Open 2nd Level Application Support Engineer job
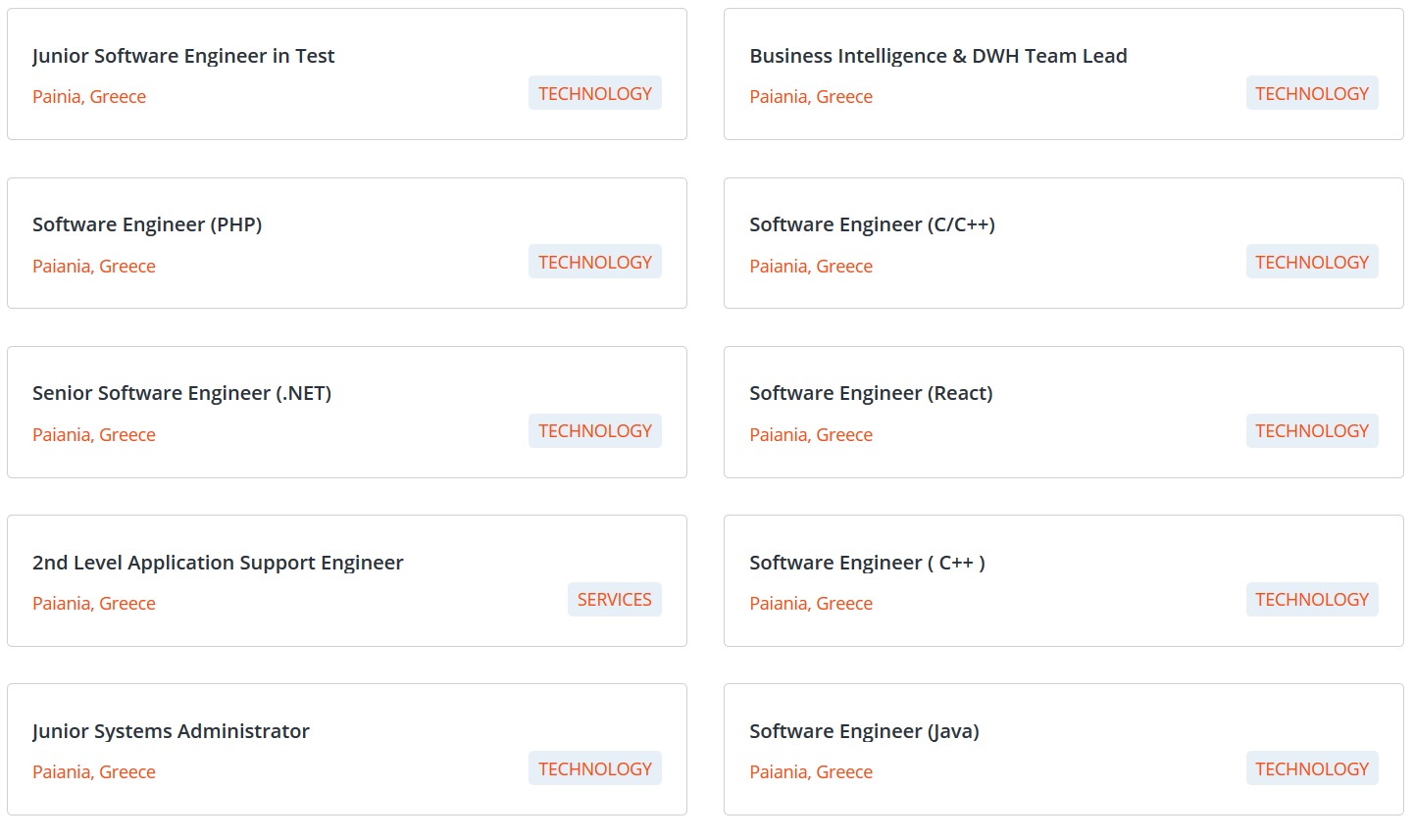 click(x=218, y=563)
